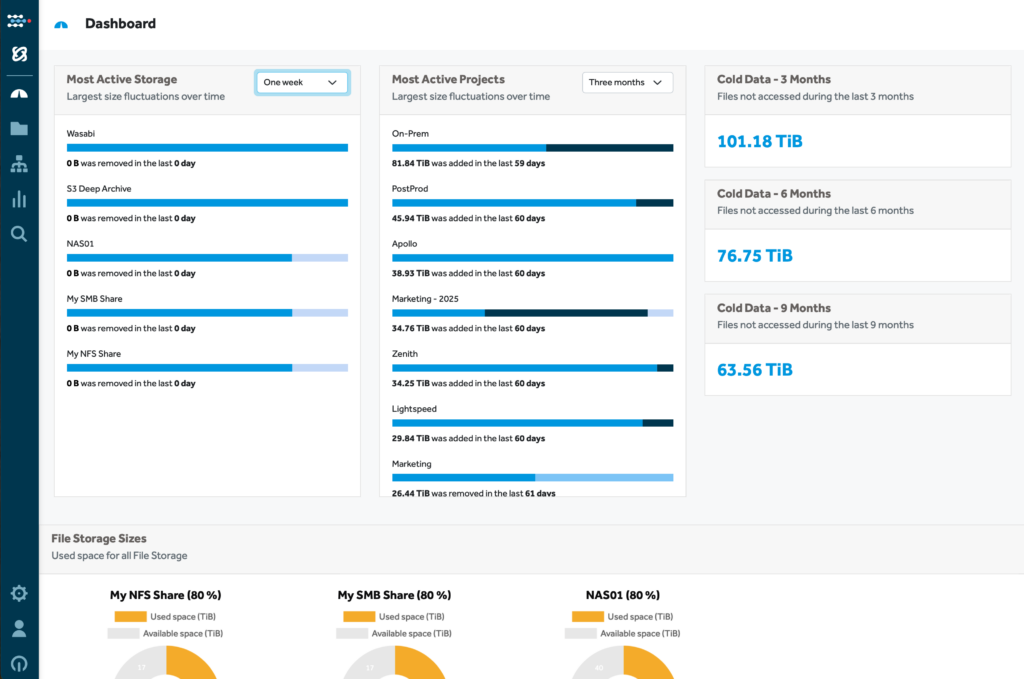Toggle Available space legend for NAS01 chart
This screenshot has width=1024, height=679.
[622, 633]
